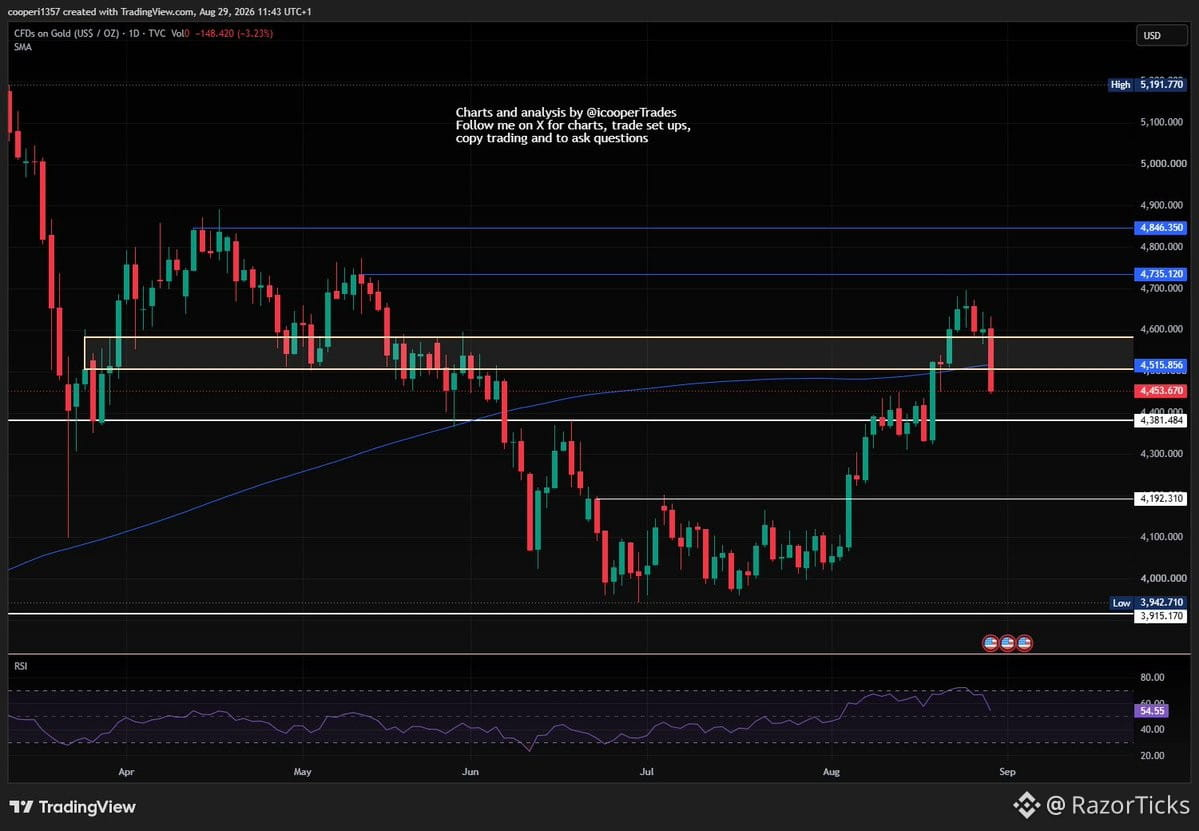Click 4,800.000 on the price scale
Image resolution: width=1199 pixels, height=831 pixels.
click(x=1163, y=247)
